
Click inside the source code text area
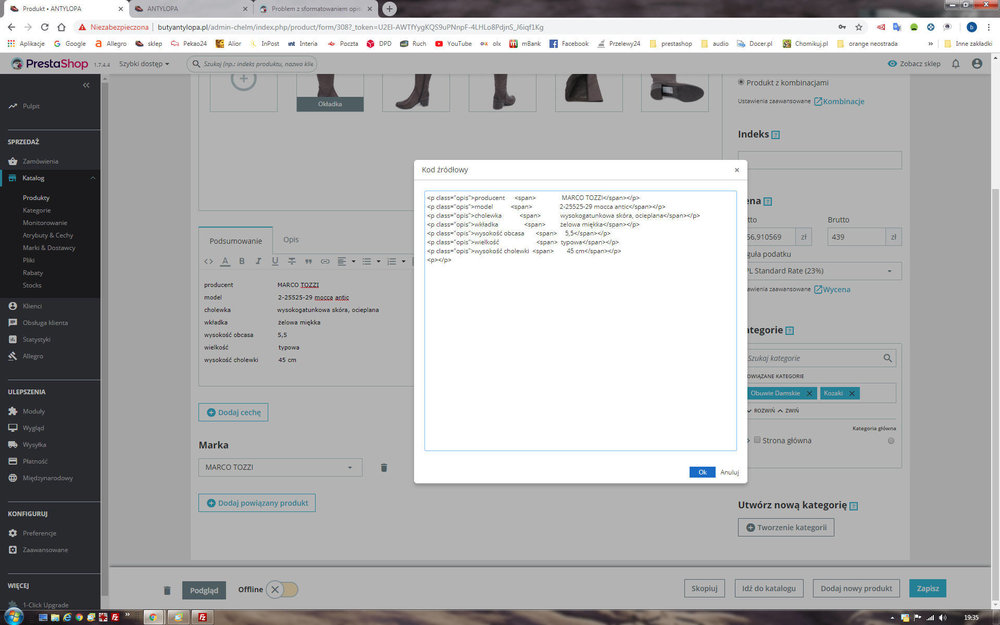point(580,320)
